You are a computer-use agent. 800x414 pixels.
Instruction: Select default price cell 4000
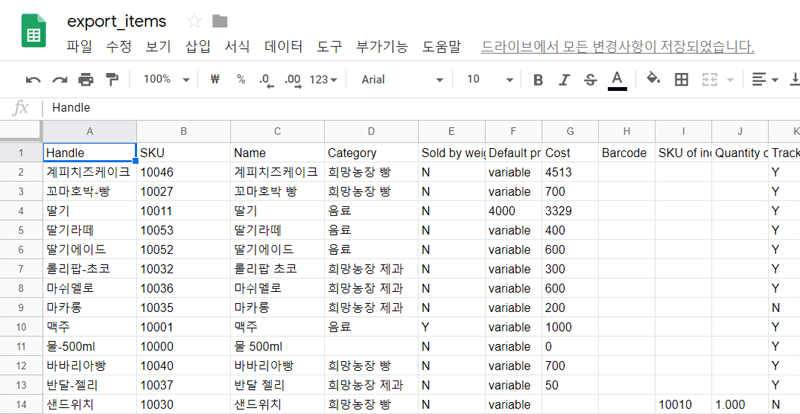[x=513, y=211]
